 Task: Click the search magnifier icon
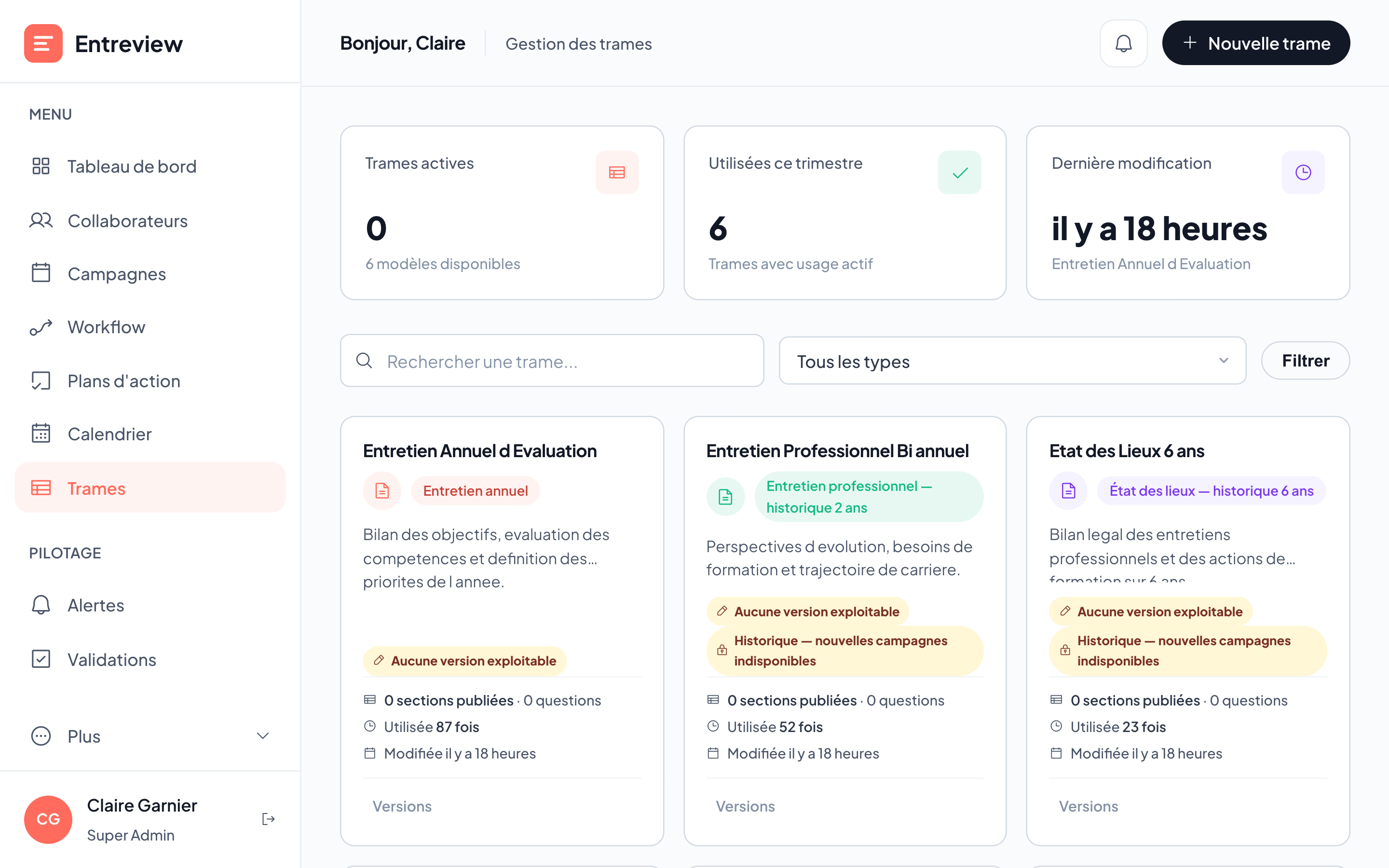(364, 361)
